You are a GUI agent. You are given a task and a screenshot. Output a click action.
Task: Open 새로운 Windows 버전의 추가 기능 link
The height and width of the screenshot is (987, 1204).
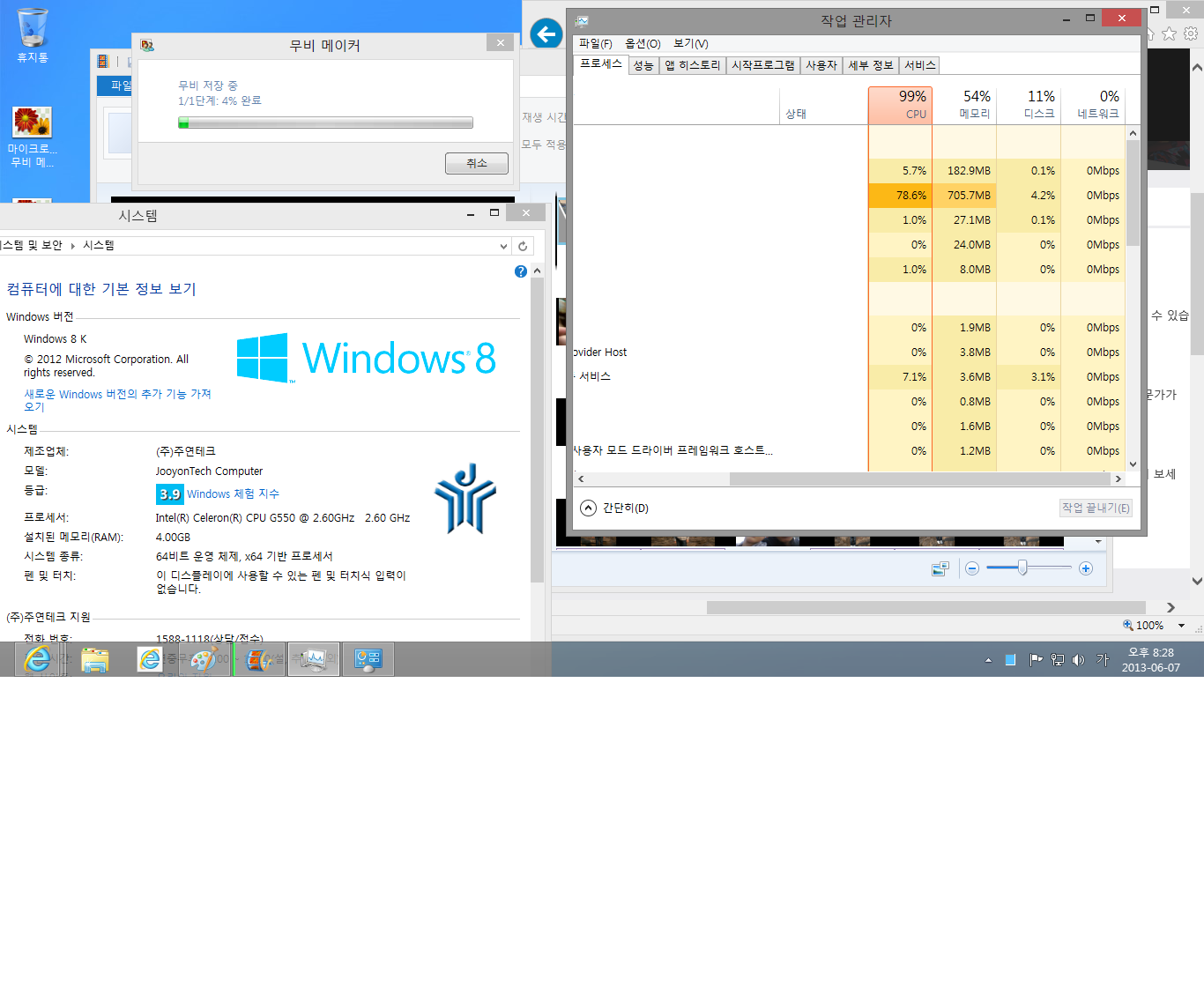117,400
